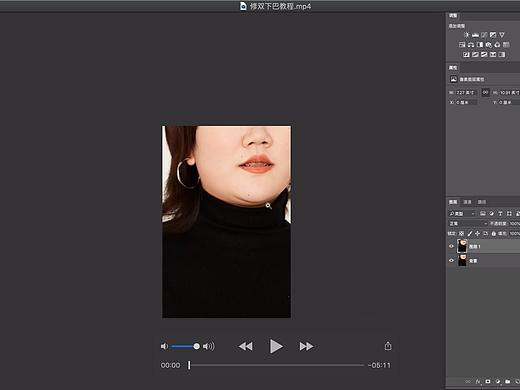Toggle filter for pixel layers
The image size is (520, 390).
(483, 213)
